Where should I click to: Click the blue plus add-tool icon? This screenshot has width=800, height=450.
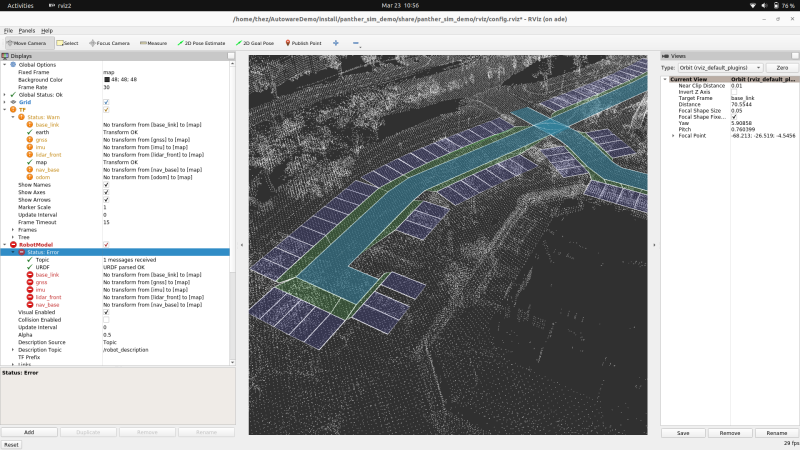coord(336,43)
